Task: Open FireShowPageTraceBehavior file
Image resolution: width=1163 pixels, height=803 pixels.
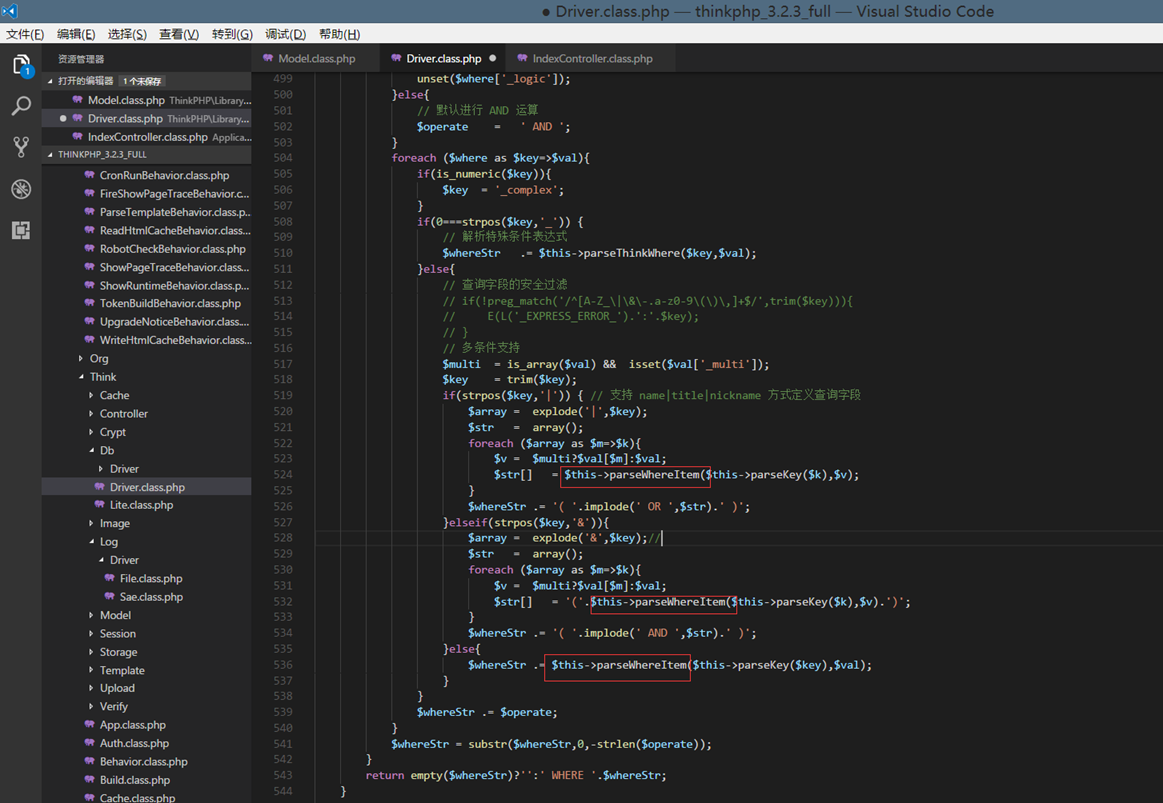Action: (147, 194)
